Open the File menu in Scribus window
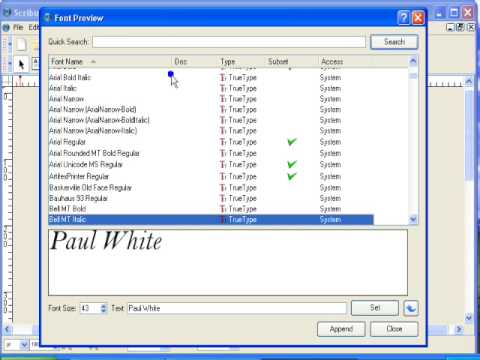The width and height of the screenshot is (480, 360). click(x=18, y=27)
